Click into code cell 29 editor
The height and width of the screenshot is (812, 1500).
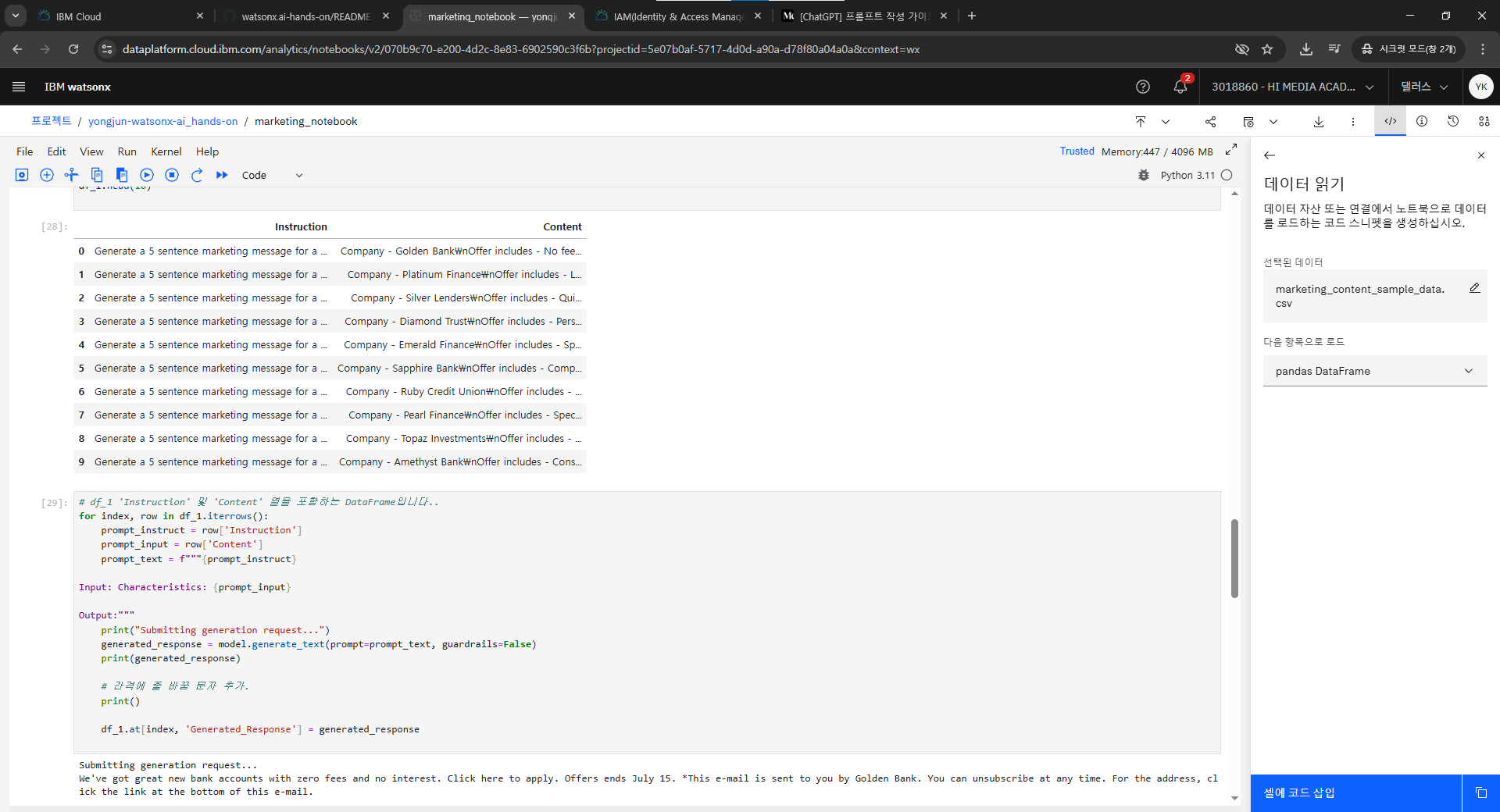coord(647,622)
